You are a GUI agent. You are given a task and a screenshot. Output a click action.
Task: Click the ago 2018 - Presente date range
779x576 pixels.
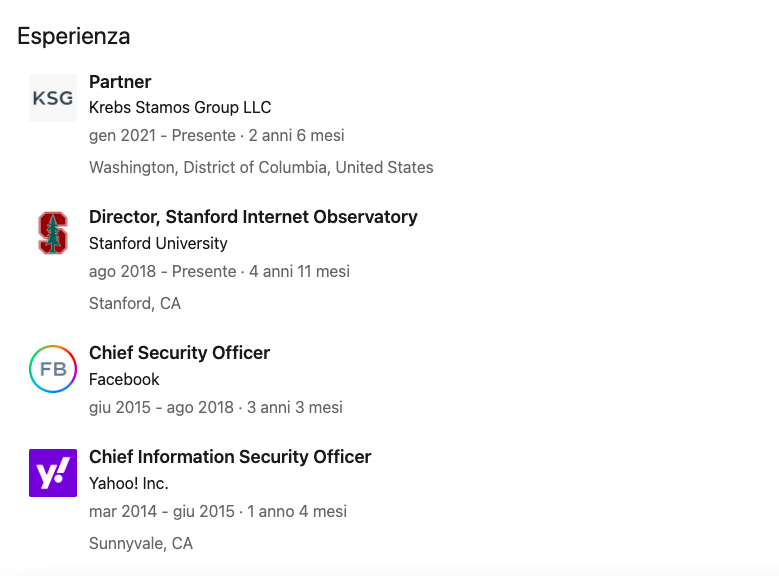[x=163, y=272]
